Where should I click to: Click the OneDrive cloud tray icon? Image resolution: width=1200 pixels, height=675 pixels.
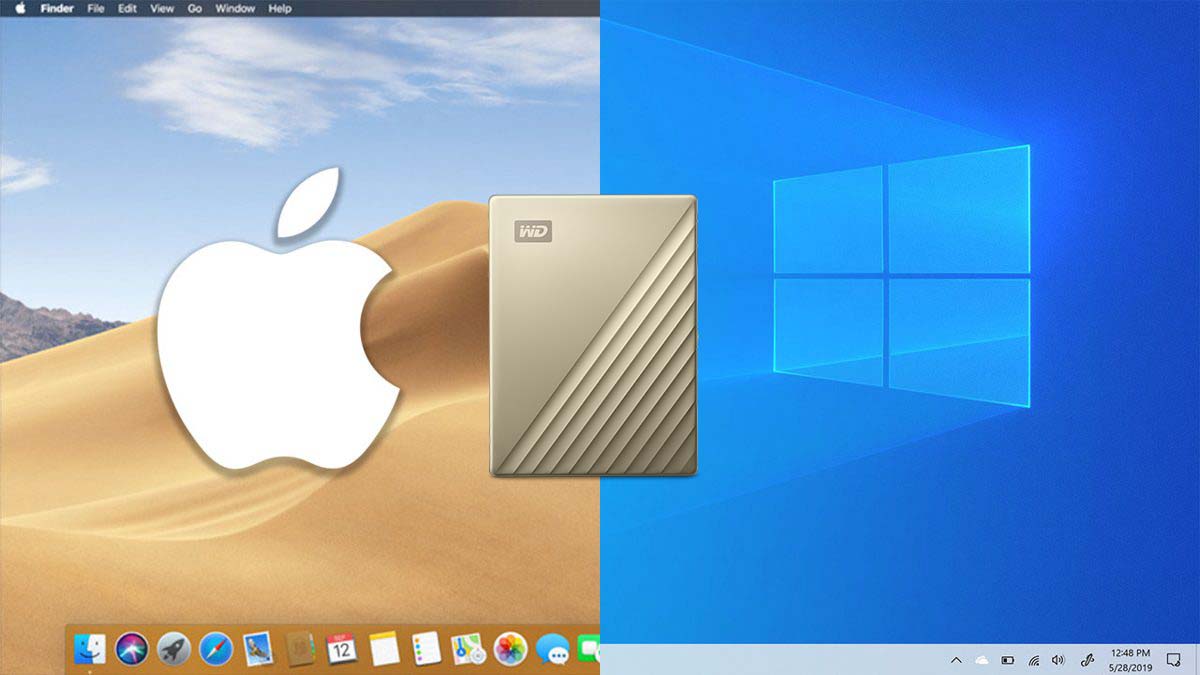pos(982,660)
